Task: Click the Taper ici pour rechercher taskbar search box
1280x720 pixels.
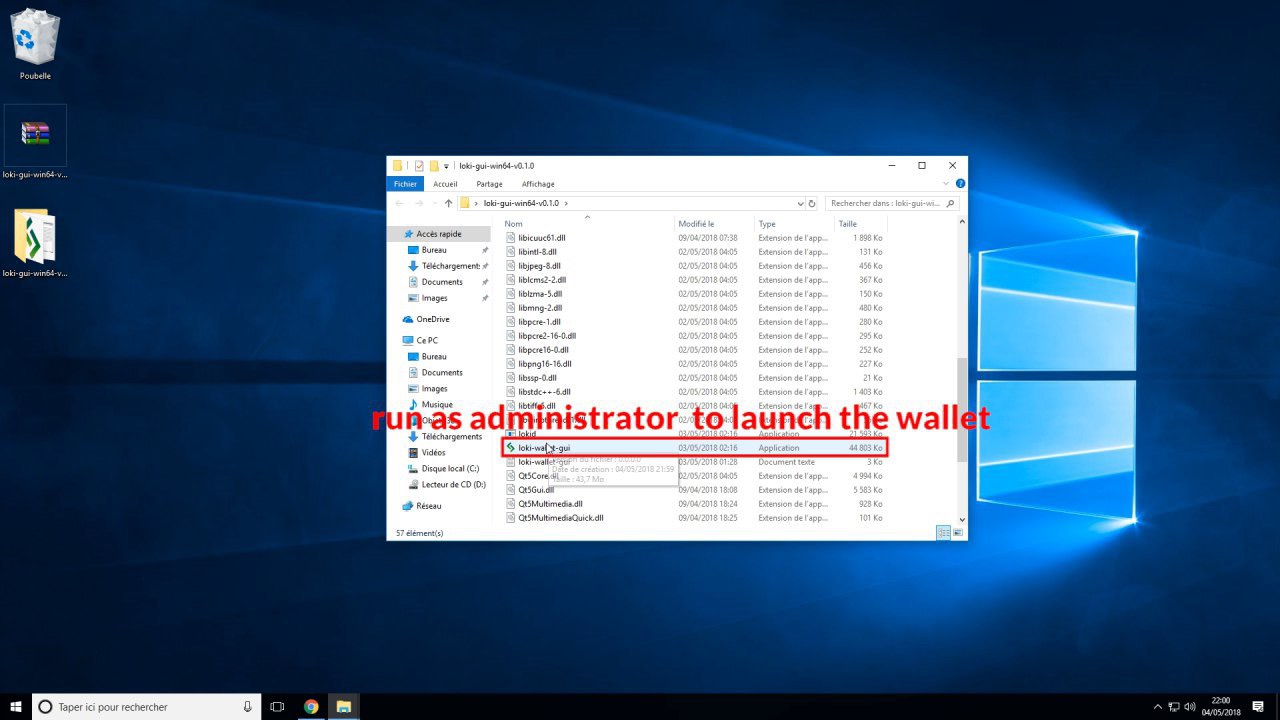Action: (146, 707)
